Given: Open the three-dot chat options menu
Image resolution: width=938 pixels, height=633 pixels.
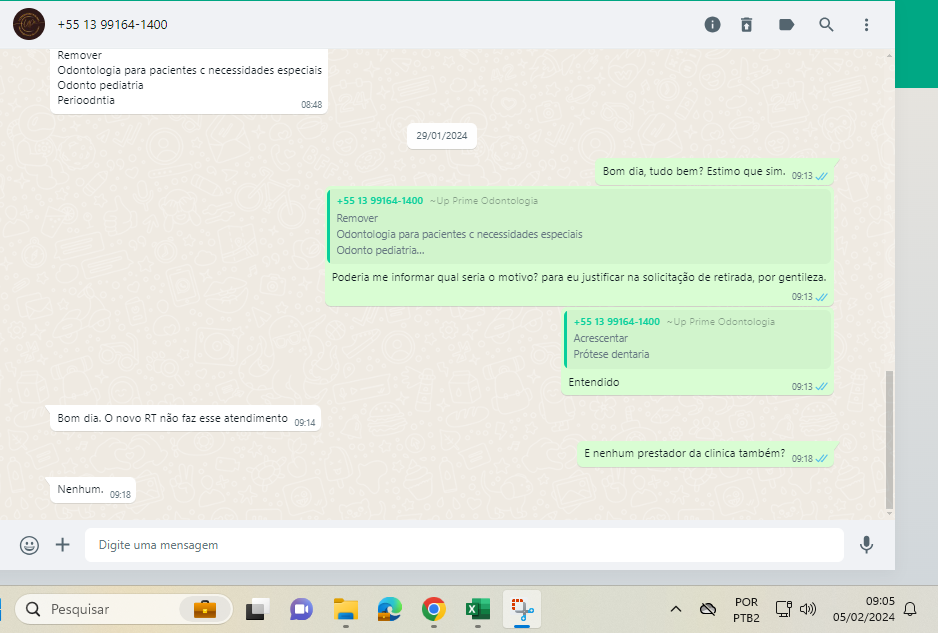Looking at the screenshot, I should (x=866, y=24).
